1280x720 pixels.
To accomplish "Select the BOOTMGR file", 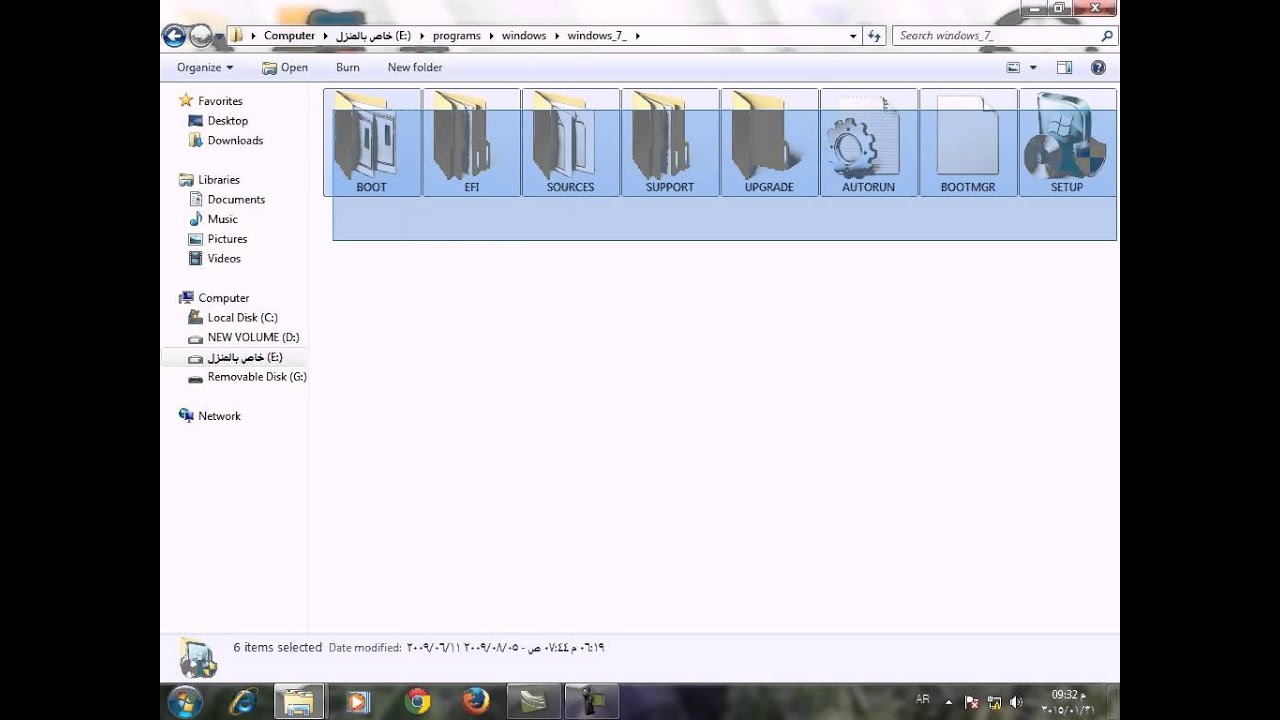I will click(967, 142).
